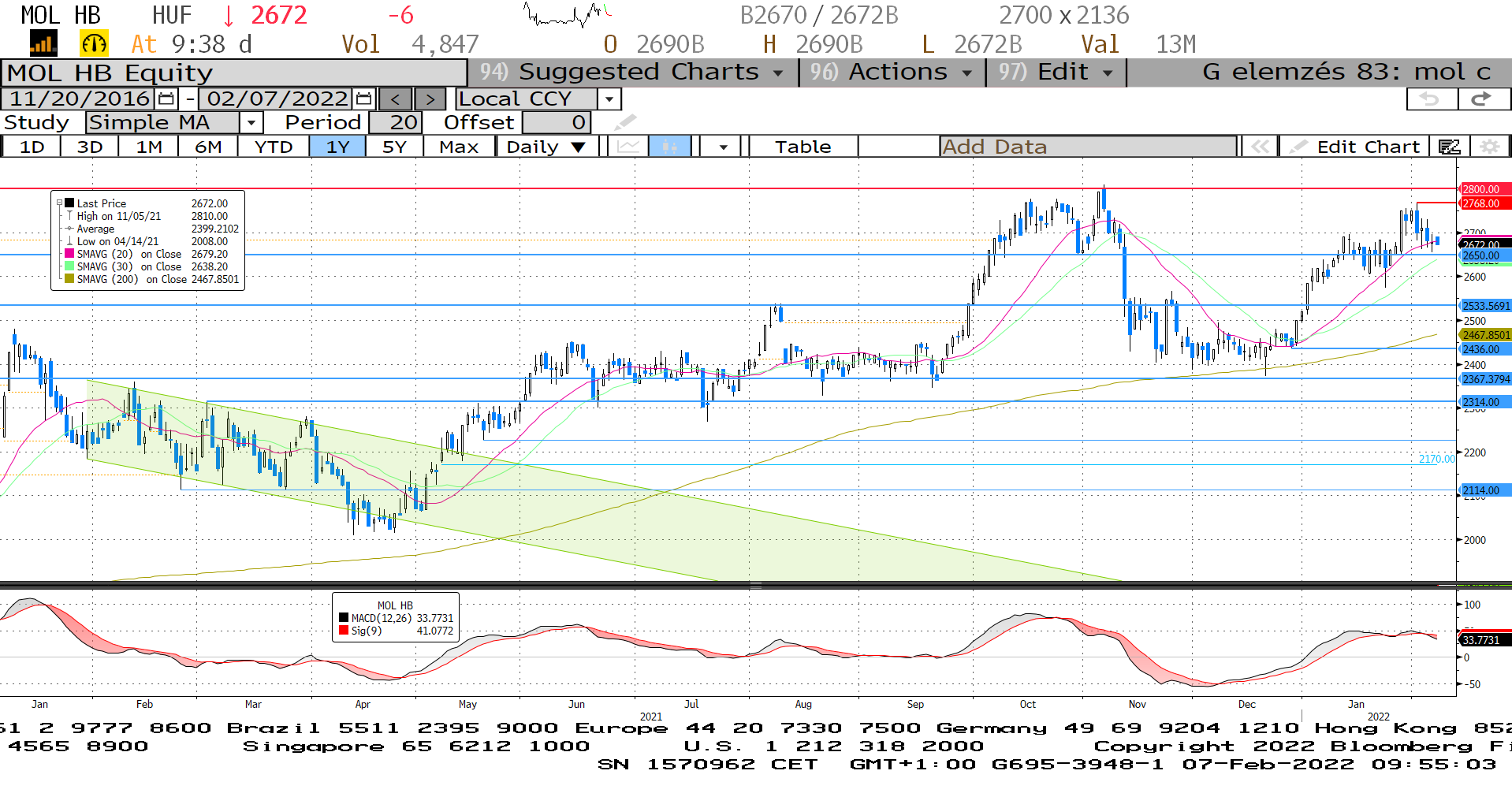Click the undo arrow button
The width and height of the screenshot is (1512, 808).
1431,99
